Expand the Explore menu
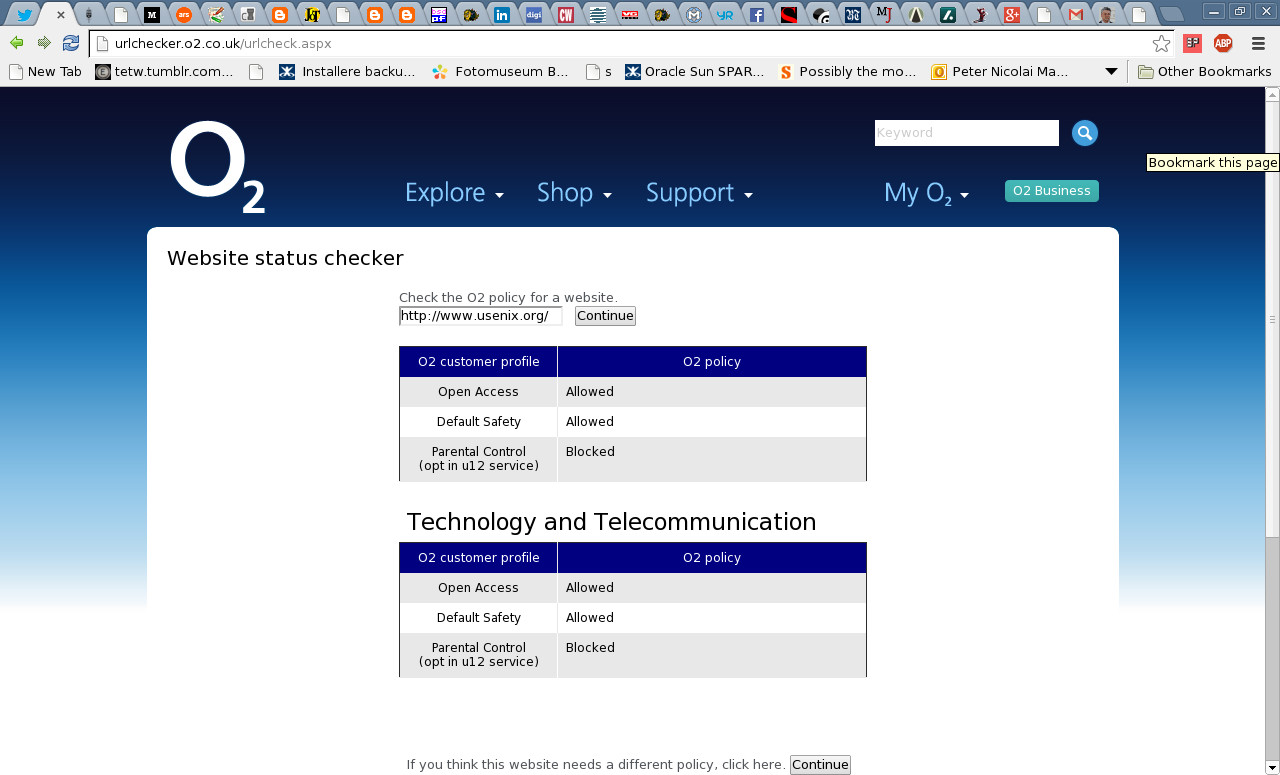This screenshot has height=775, width=1280. tap(454, 193)
